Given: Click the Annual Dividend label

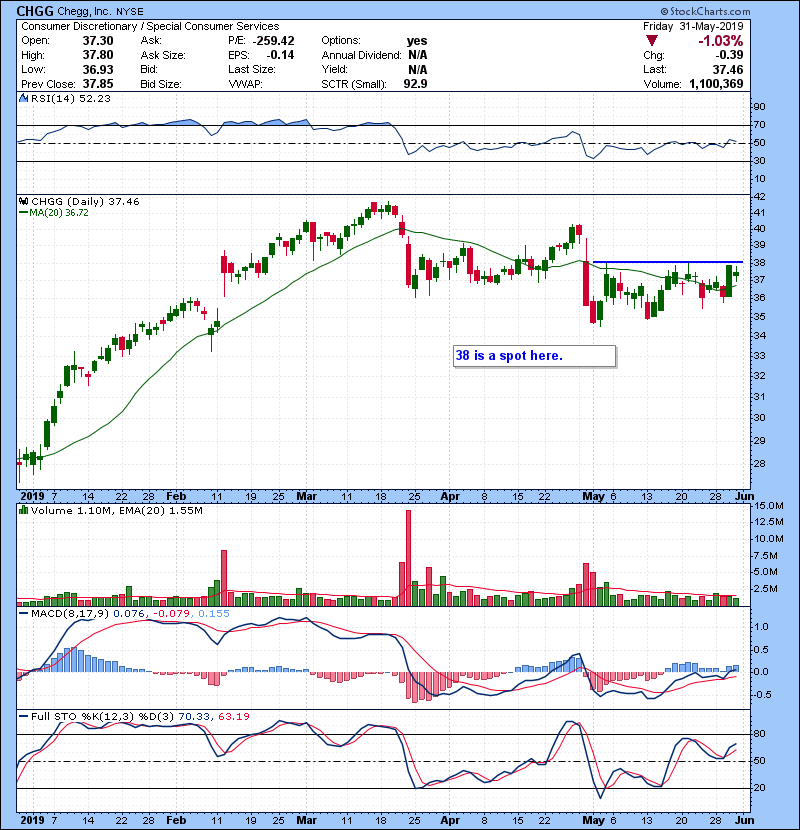Looking at the screenshot, I should tap(362, 55).
